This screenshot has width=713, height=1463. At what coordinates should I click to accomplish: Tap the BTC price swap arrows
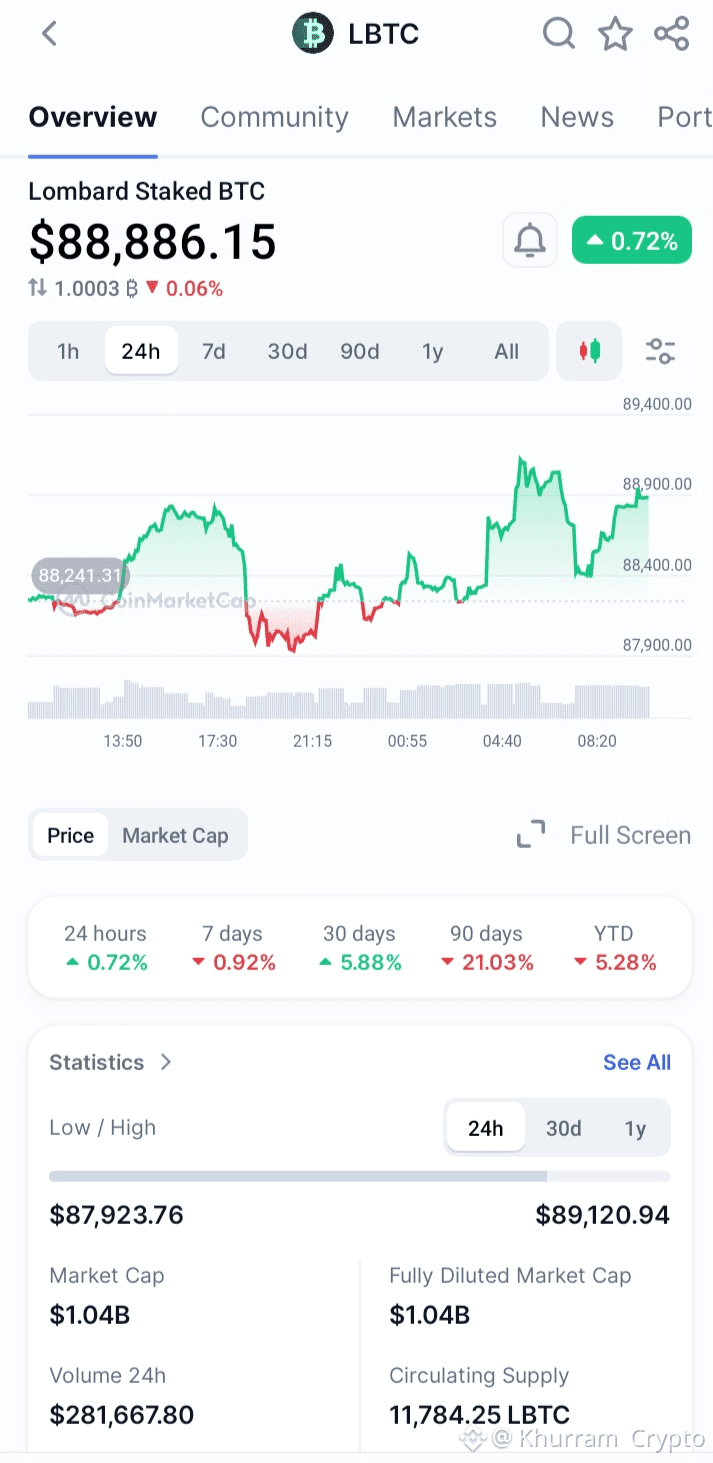point(38,289)
